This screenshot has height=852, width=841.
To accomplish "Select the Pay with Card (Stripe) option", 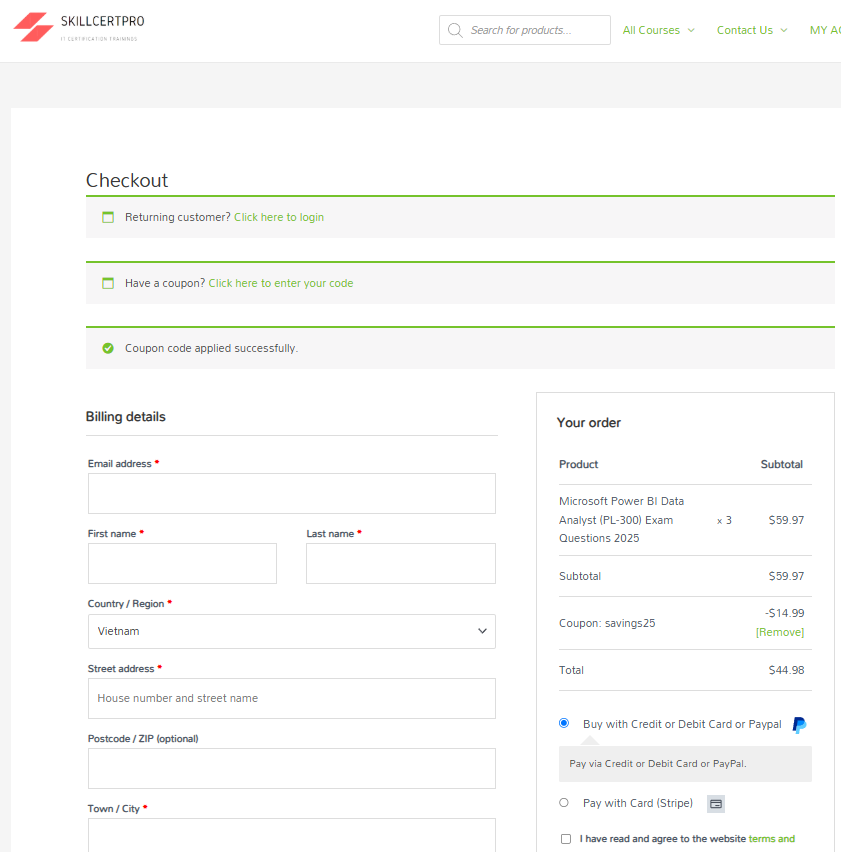I will [564, 802].
